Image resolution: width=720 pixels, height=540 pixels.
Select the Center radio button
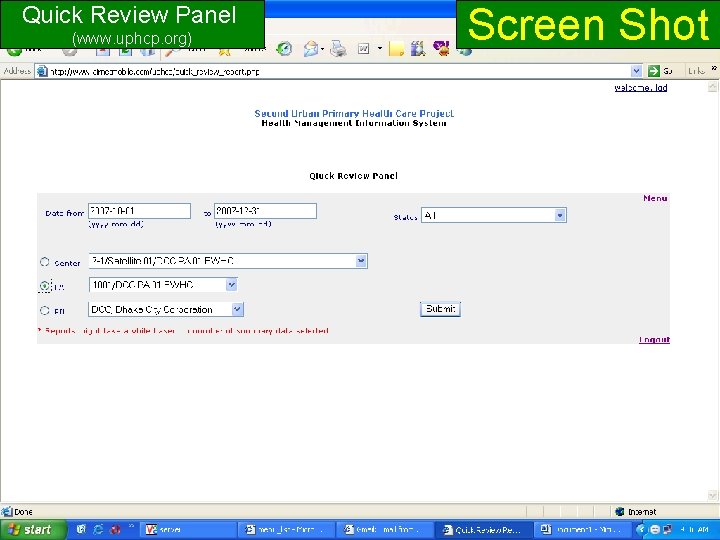pyautogui.click(x=45, y=262)
